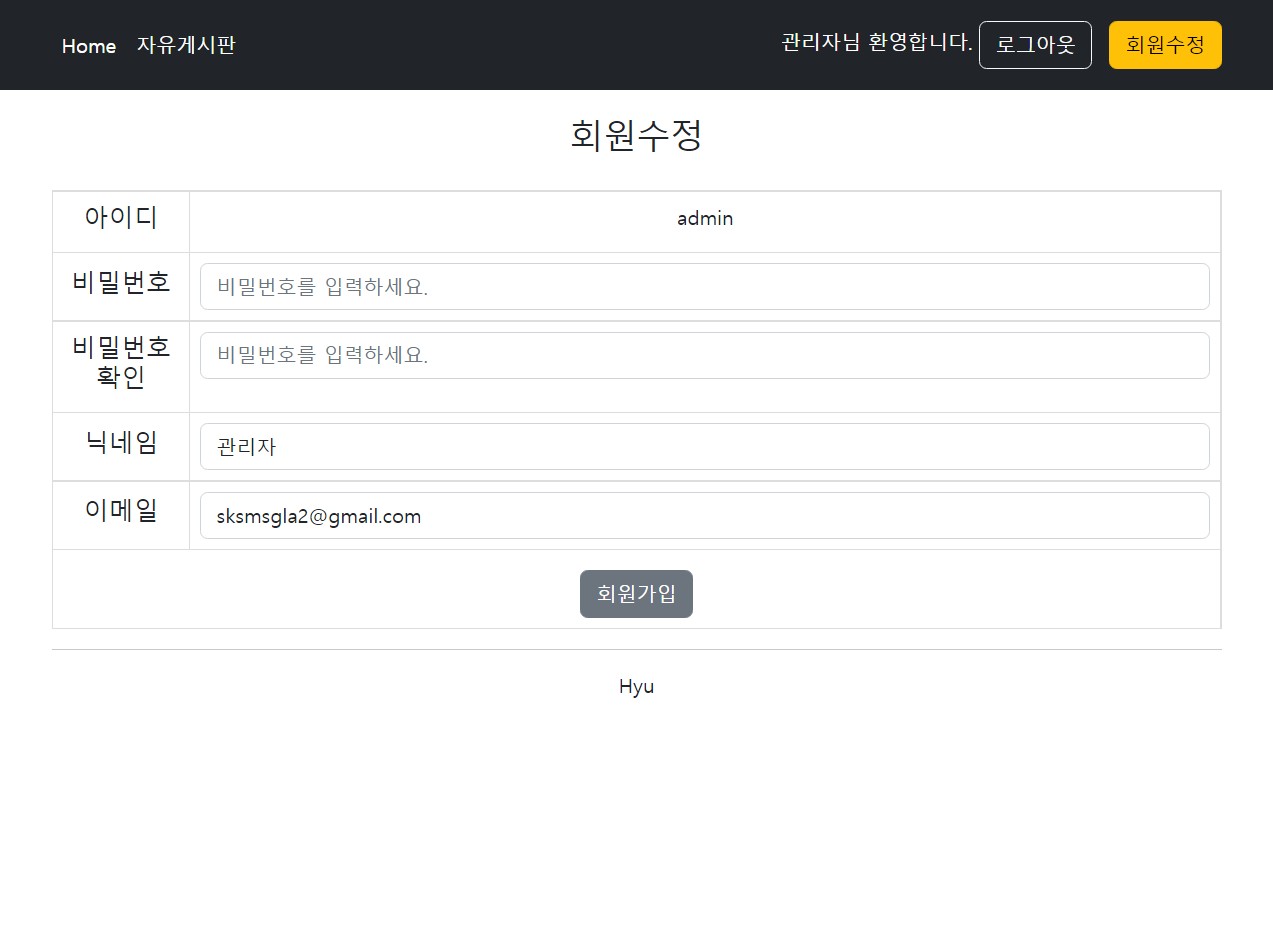The height and width of the screenshot is (944, 1273).
Task: Submit the form via 회원가입 button
Action: click(x=636, y=593)
